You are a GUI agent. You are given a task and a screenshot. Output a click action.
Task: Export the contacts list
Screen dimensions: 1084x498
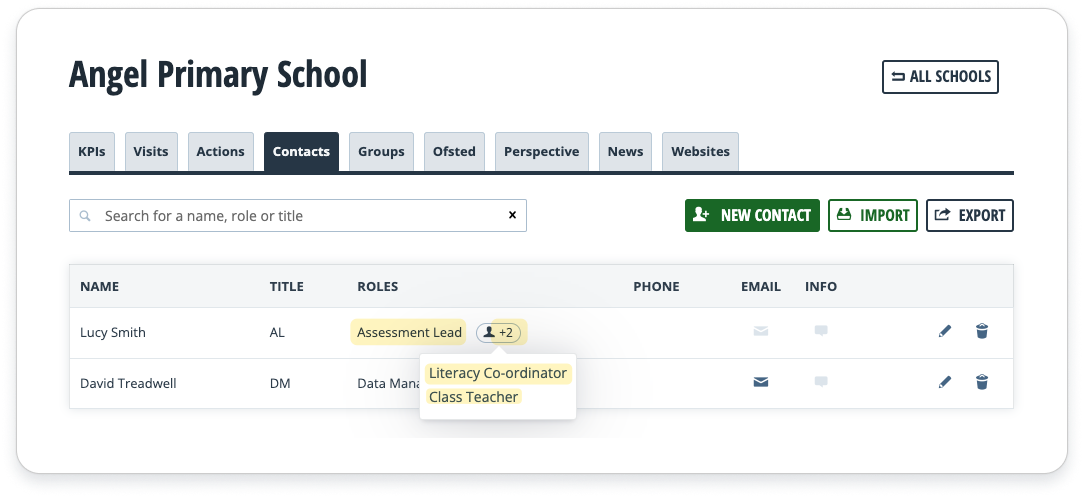point(969,215)
